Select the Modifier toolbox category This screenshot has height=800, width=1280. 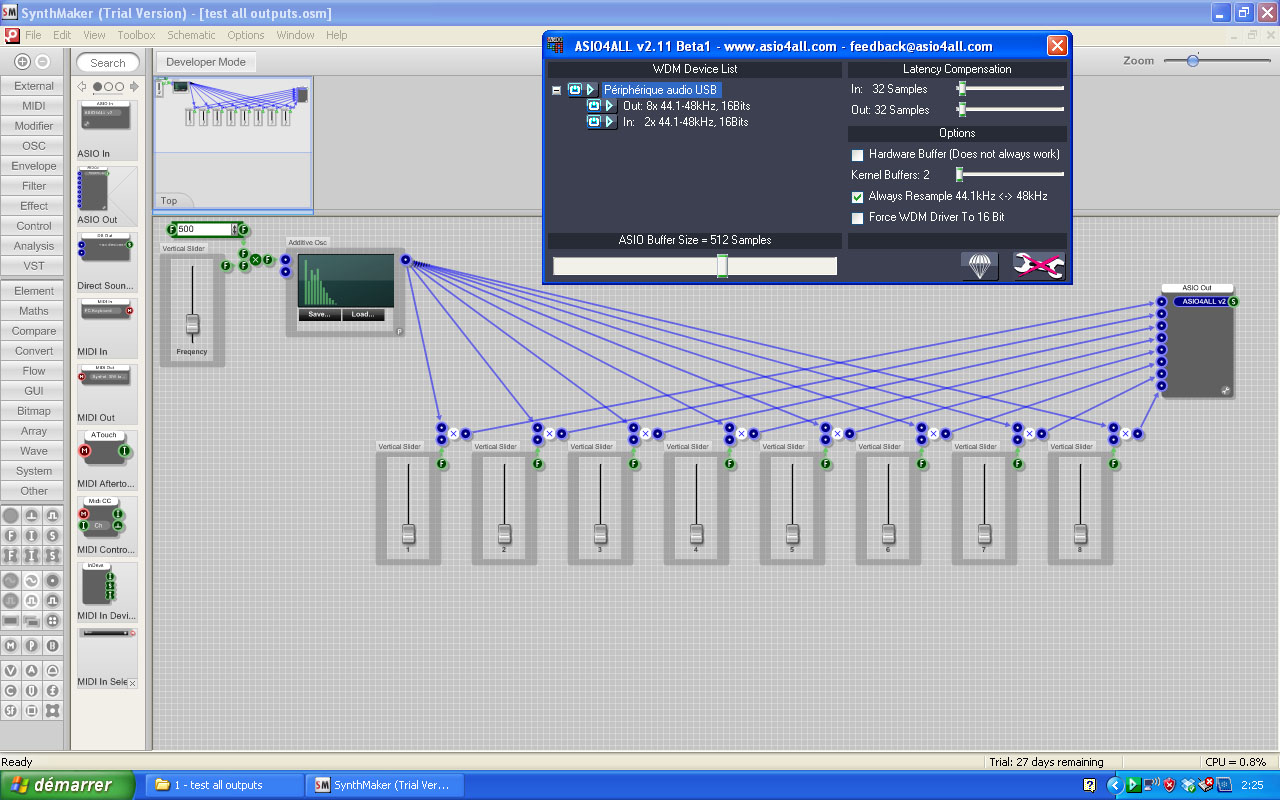[x=34, y=126]
